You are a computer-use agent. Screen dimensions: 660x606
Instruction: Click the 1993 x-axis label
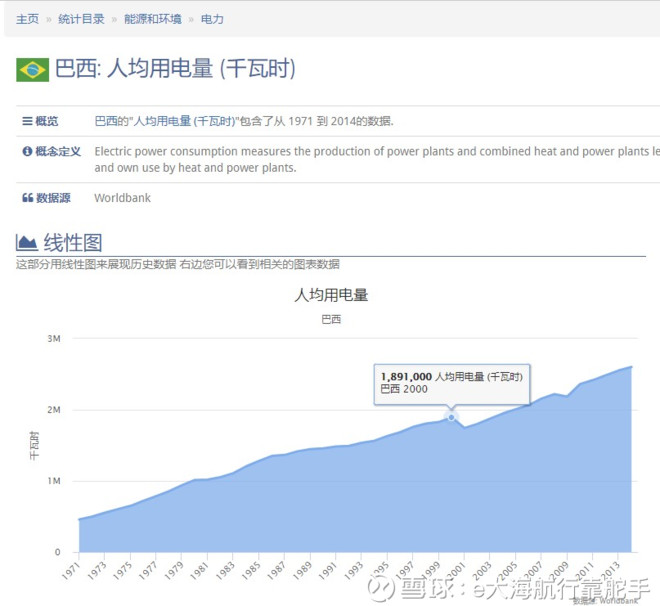[354, 571]
